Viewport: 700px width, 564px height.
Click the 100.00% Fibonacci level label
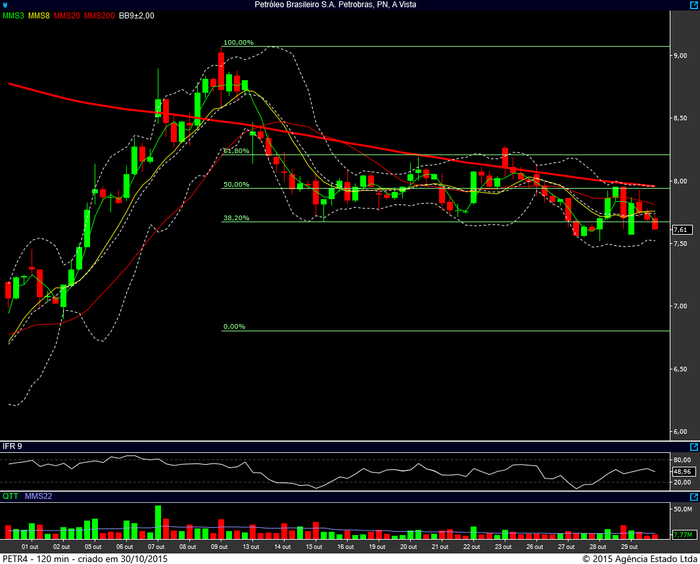click(x=238, y=43)
